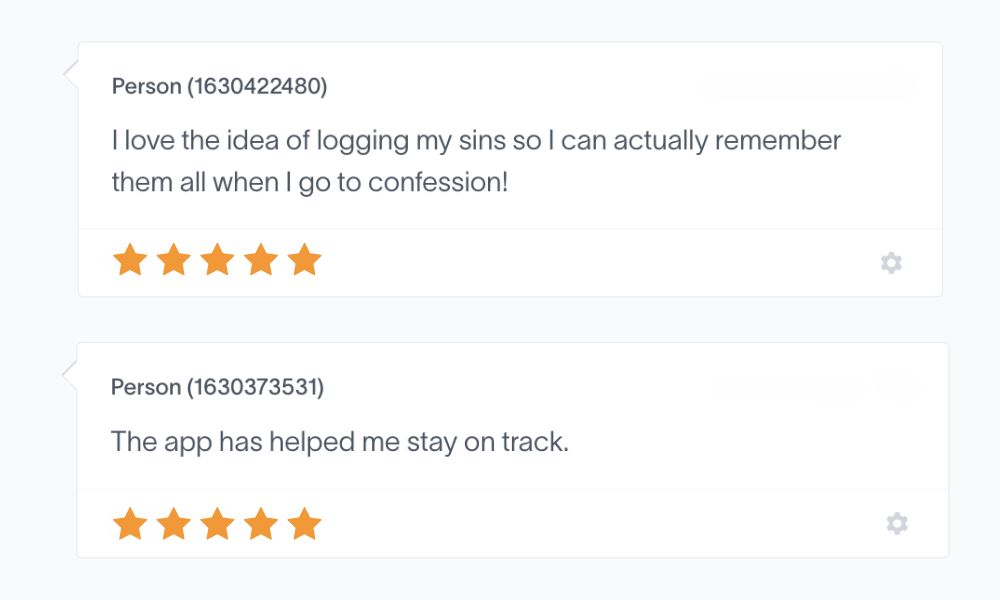Click the first star on the top review

(x=130, y=259)
